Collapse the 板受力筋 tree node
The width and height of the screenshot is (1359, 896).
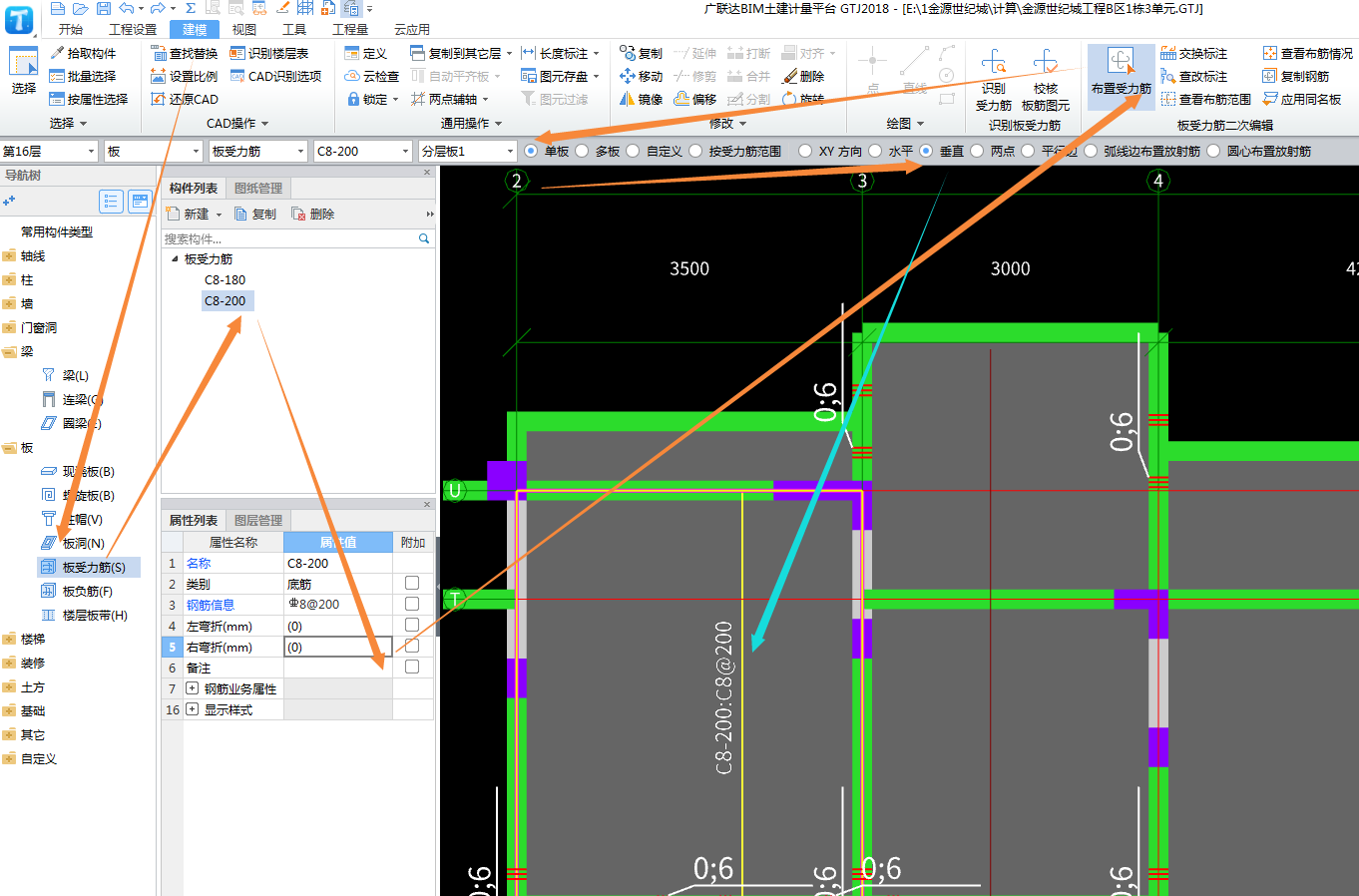[175, 258]
